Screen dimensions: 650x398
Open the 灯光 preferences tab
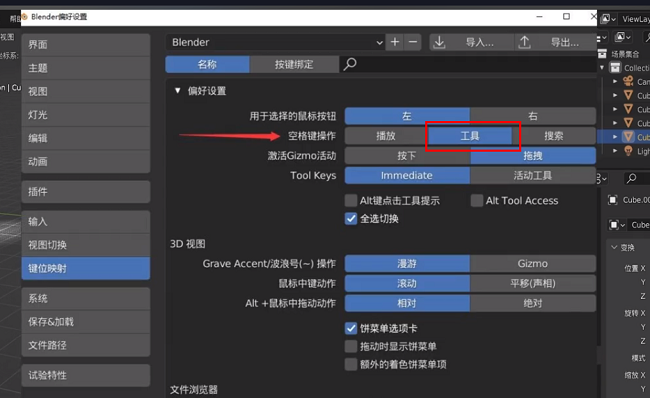86,115
